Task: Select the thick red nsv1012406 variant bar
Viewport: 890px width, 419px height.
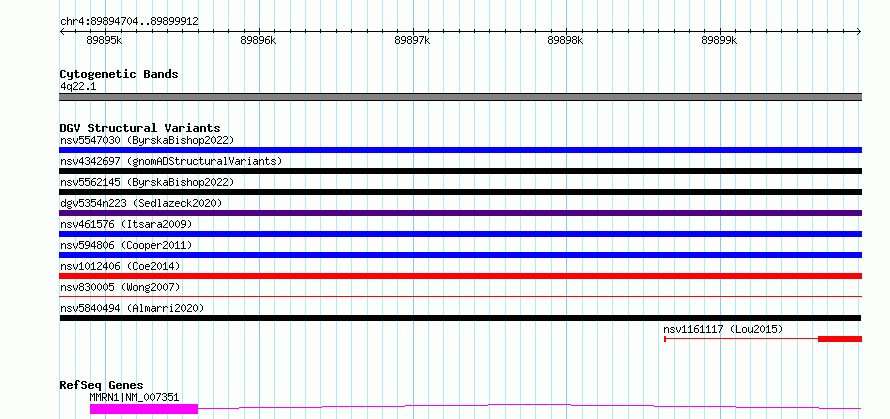Action: point(460,276)
